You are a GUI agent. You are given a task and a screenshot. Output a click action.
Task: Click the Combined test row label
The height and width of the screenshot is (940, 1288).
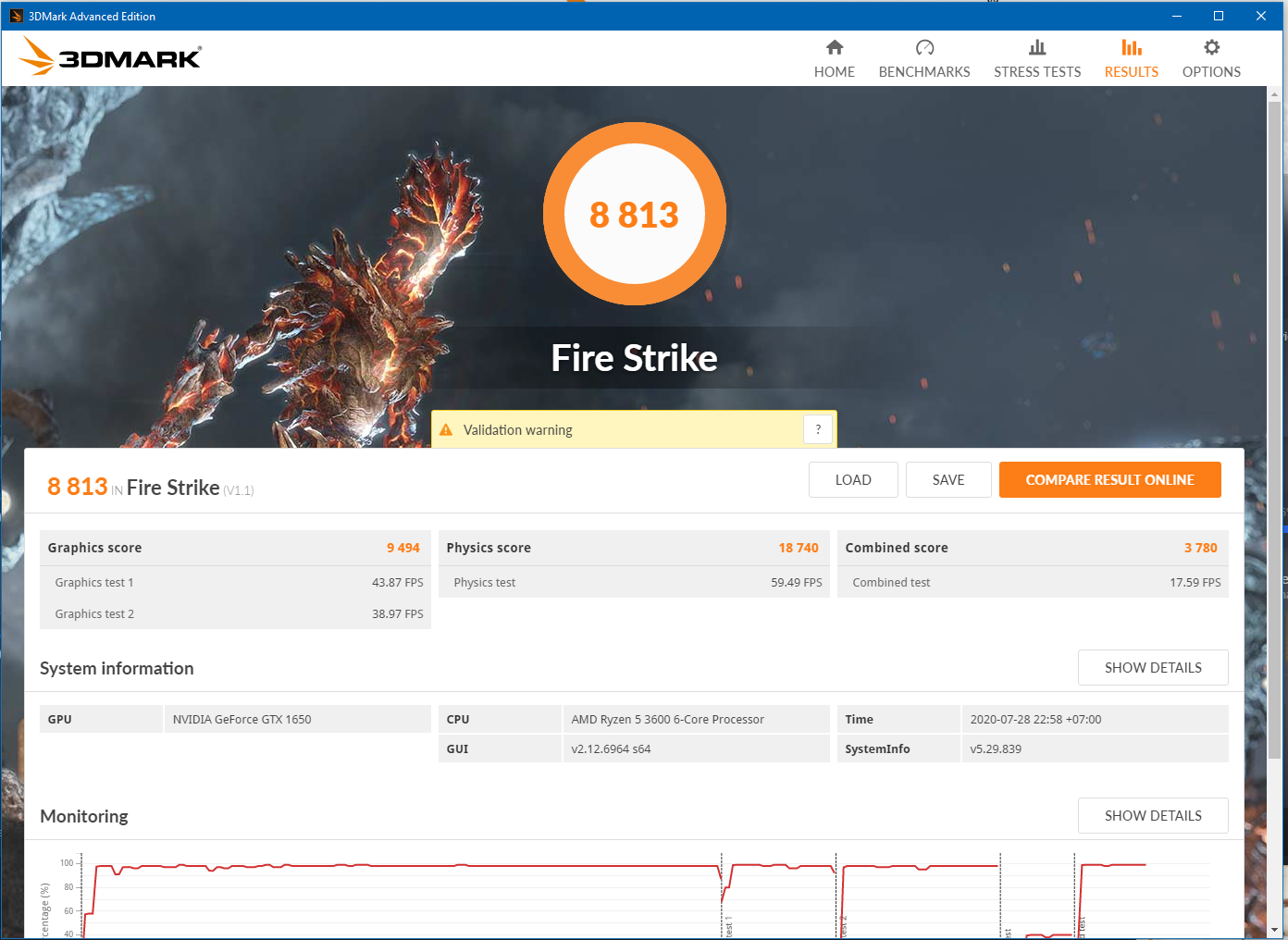pos(891,583)
